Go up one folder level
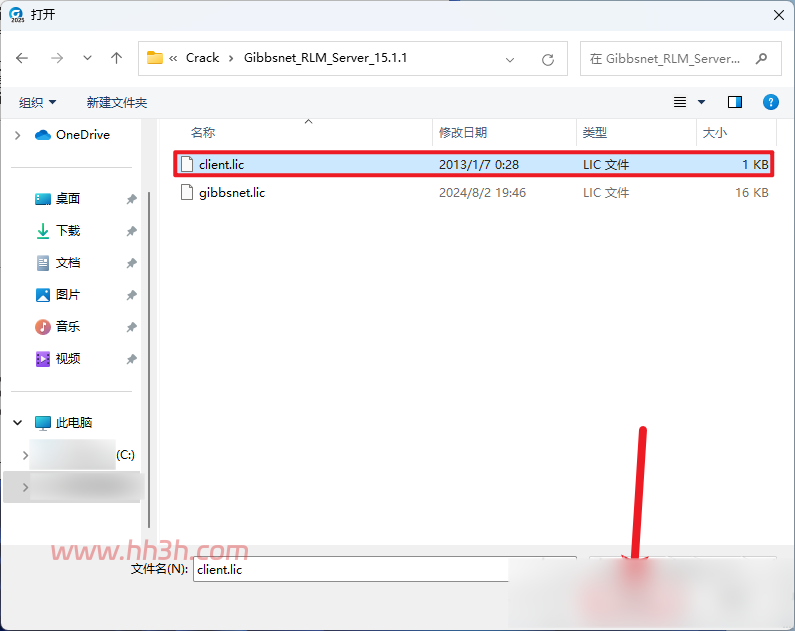The image size is (795, 631). tap(117, 58)
